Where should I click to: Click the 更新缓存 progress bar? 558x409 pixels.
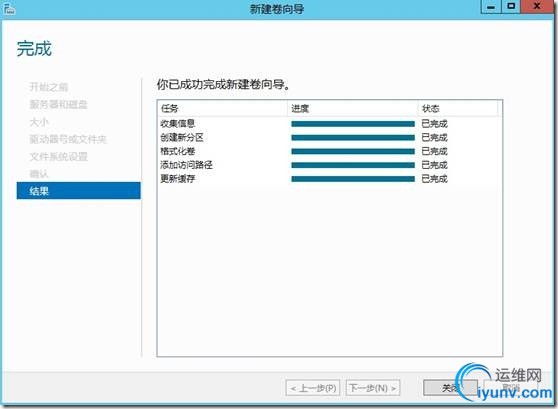(x=353, y=179)
